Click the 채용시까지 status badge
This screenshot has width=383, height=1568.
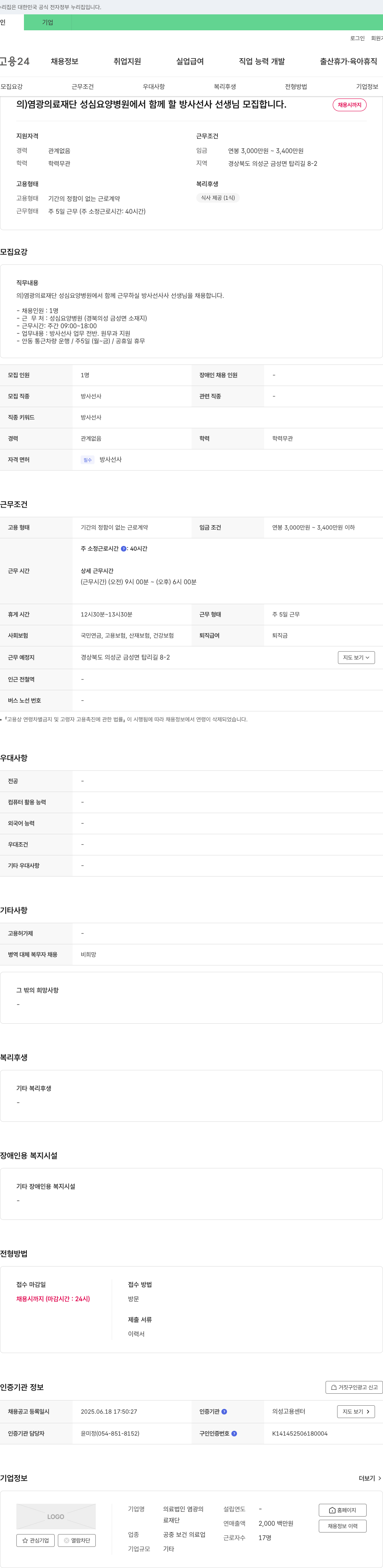click(x=349, y=105)
